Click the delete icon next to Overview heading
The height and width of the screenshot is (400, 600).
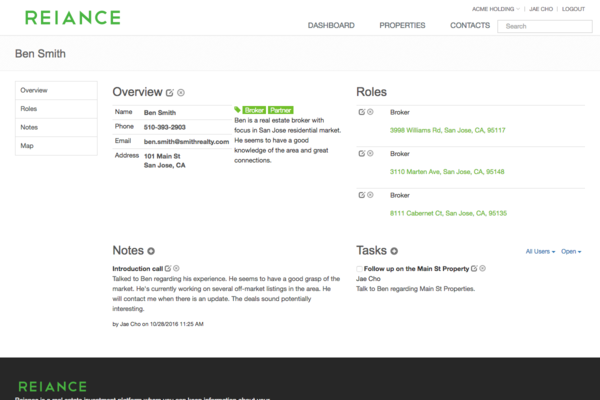[181, 92]
